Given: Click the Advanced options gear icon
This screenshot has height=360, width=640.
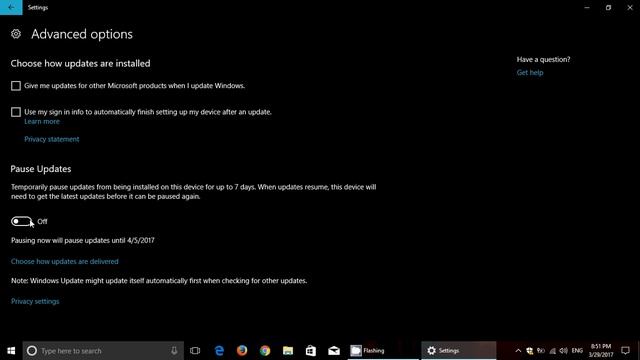Looking at the screenshot, I should (16, 34).
